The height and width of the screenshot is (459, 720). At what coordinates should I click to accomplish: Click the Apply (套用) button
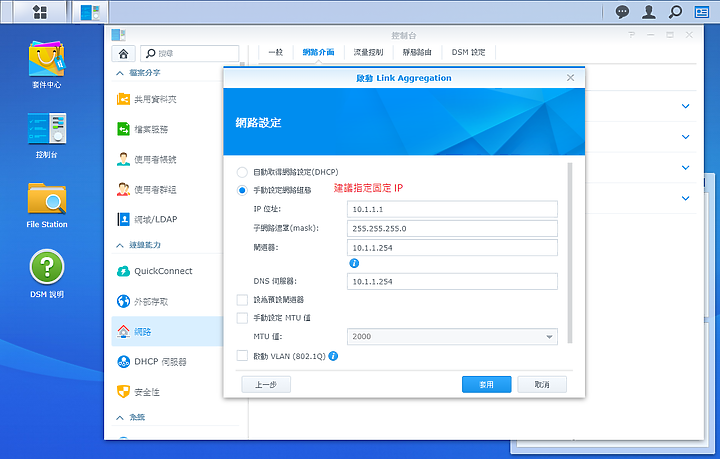coord(487,385)
